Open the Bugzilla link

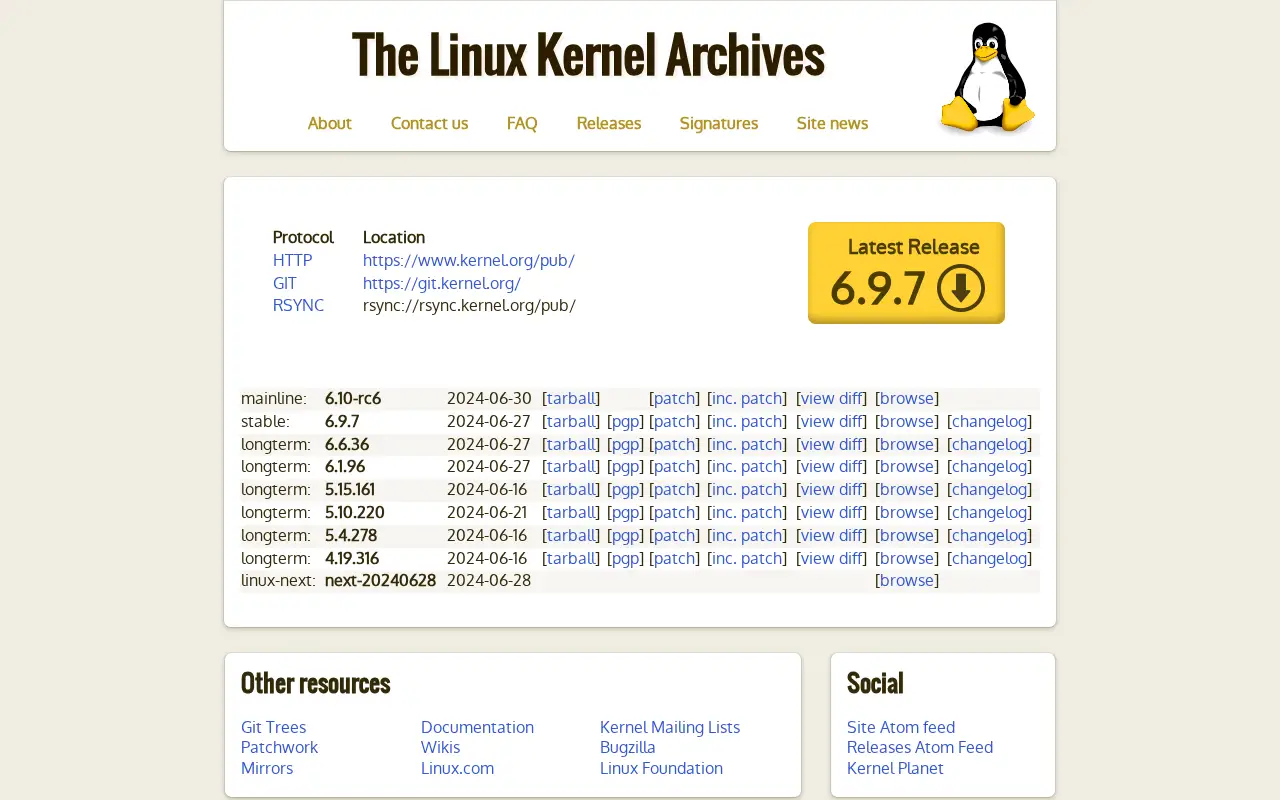pos(627,747)
